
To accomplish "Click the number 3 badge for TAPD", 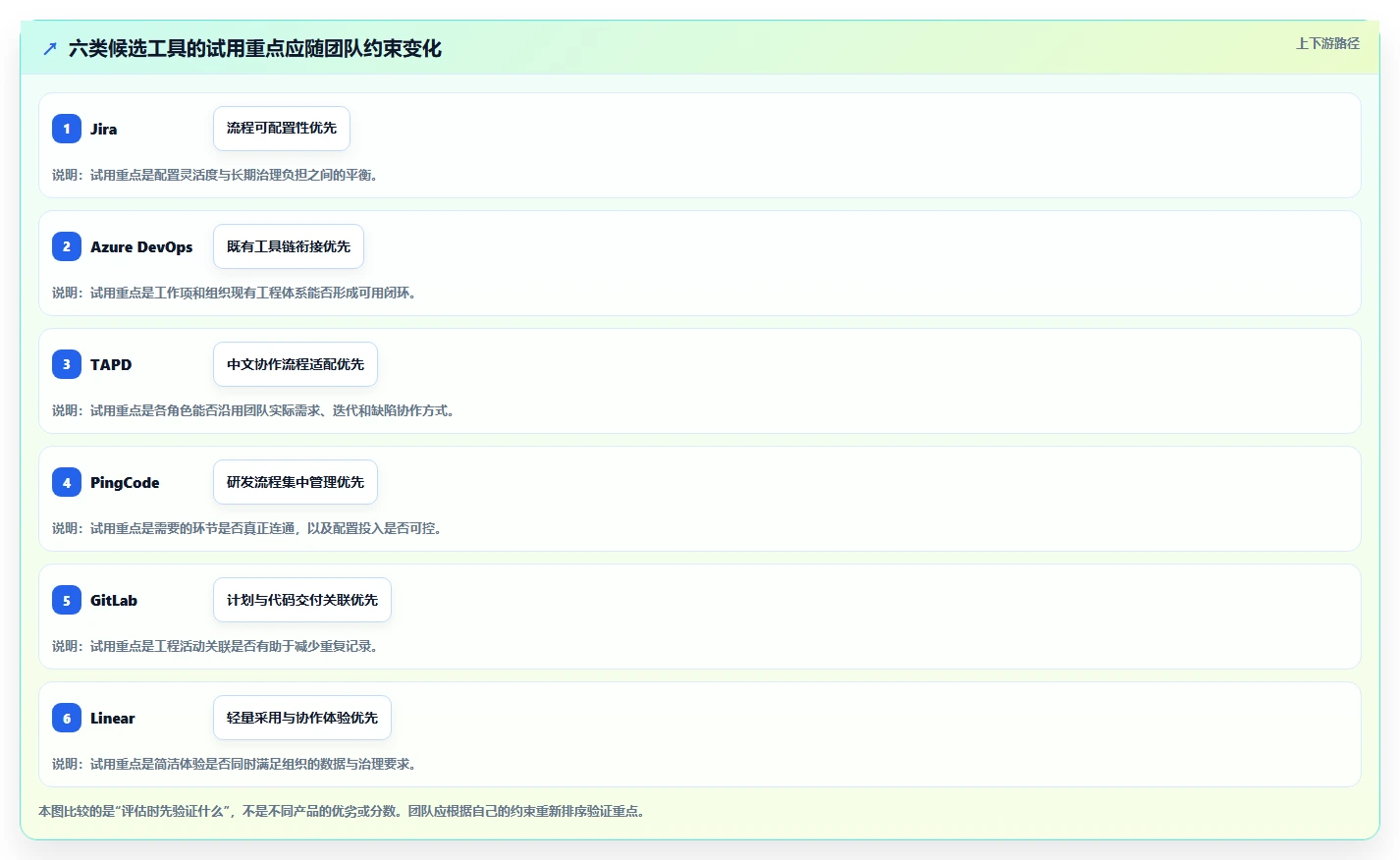I will coord(67,364).
